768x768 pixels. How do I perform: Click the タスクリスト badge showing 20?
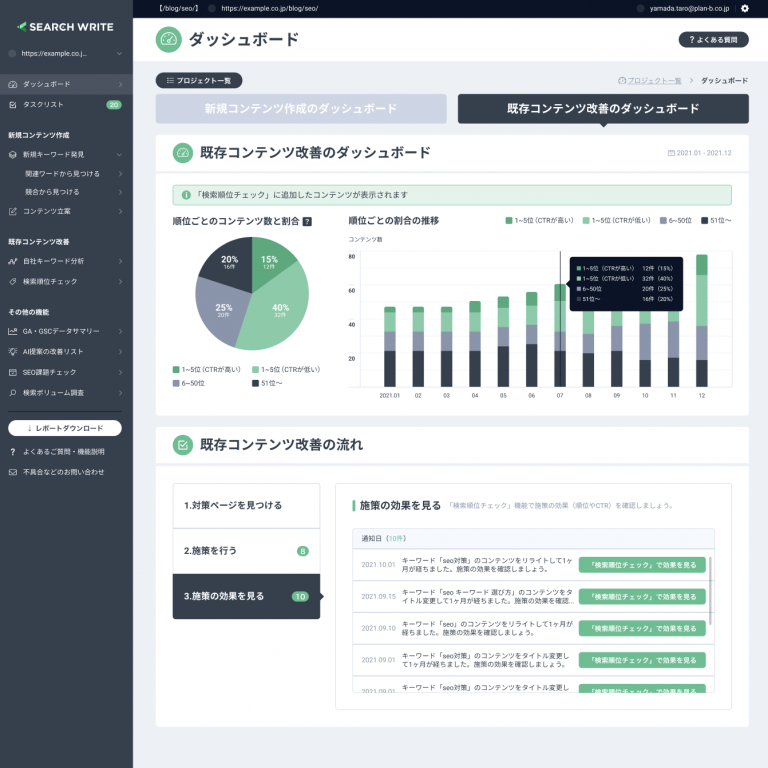[114, 105]
